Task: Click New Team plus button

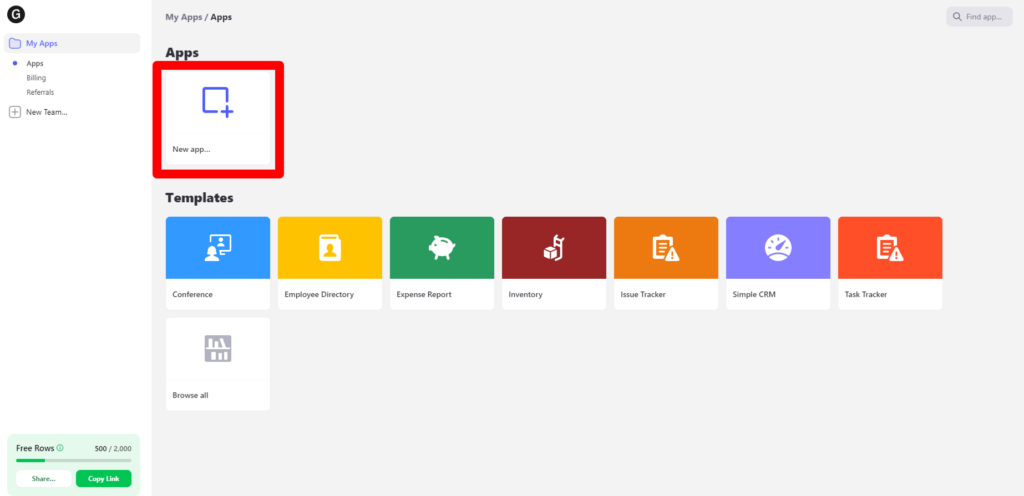Action: point(15,112)
